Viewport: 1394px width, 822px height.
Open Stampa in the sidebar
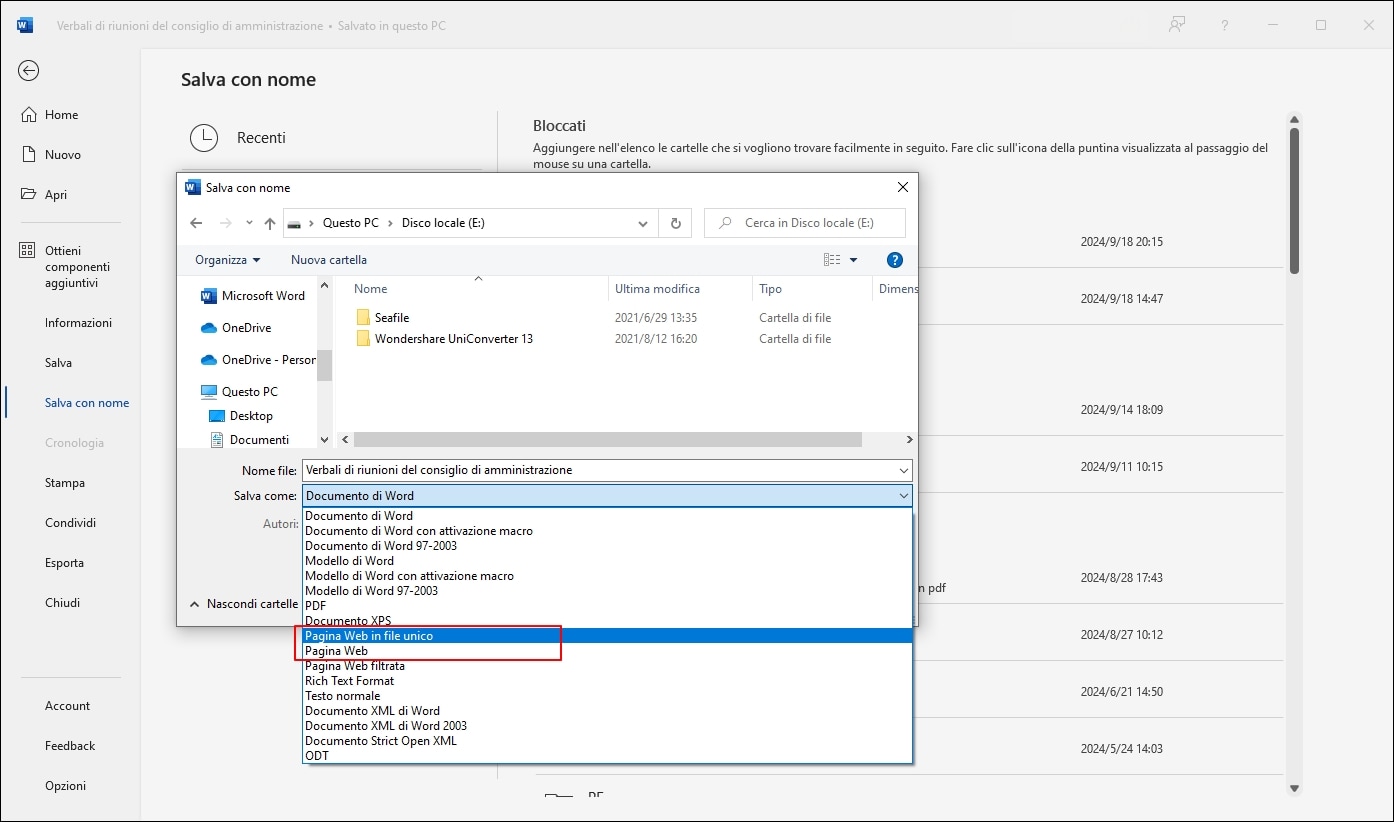click(x=64, y=483)
